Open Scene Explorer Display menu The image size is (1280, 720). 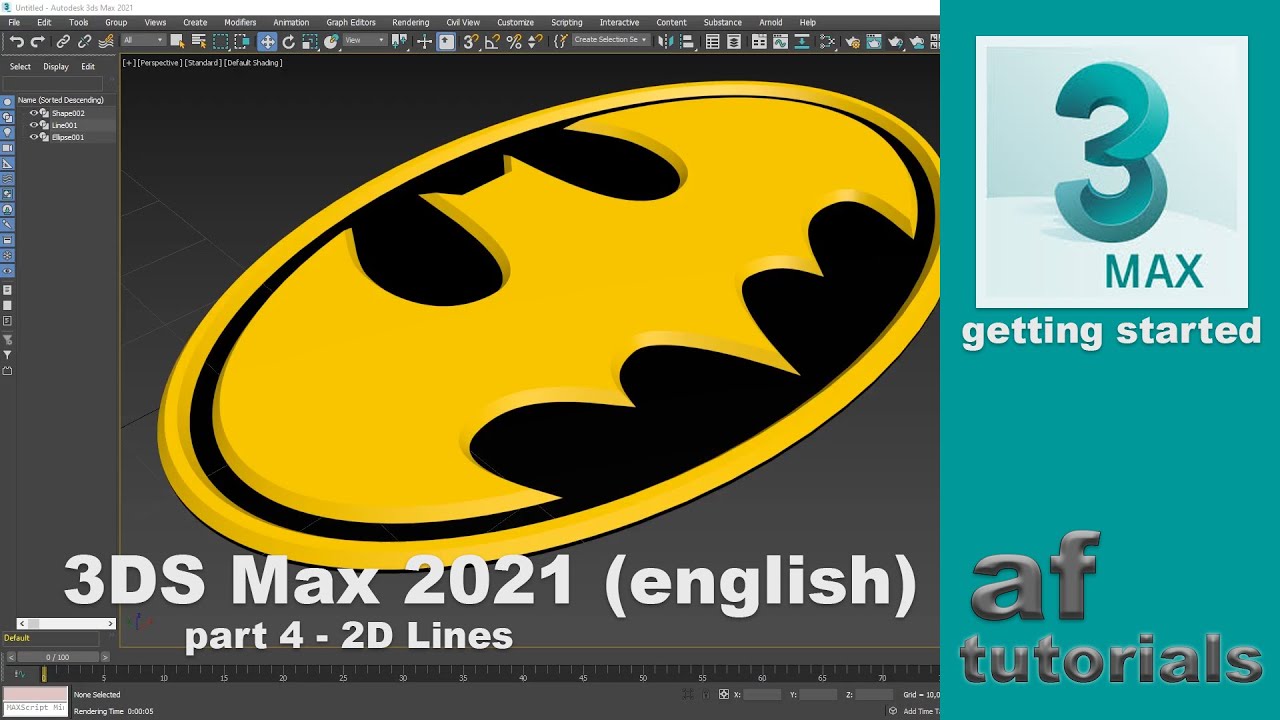pos(56,67)
